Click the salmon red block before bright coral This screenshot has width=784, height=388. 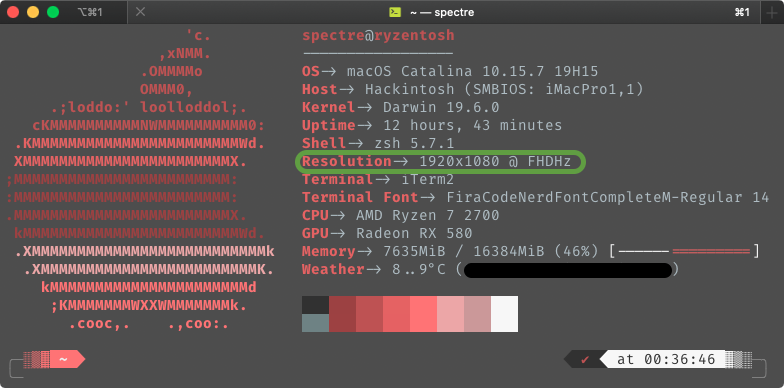pos(396,314)
